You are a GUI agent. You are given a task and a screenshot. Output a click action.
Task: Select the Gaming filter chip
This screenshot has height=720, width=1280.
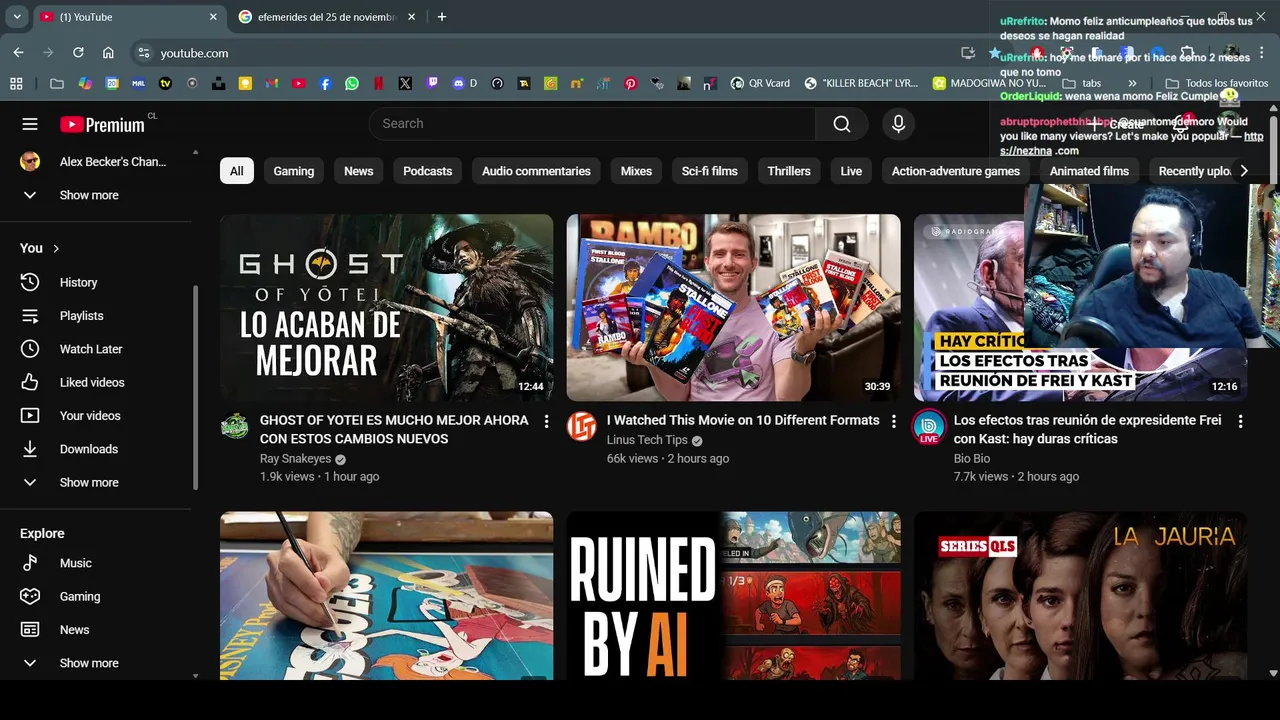coord(294,171)
